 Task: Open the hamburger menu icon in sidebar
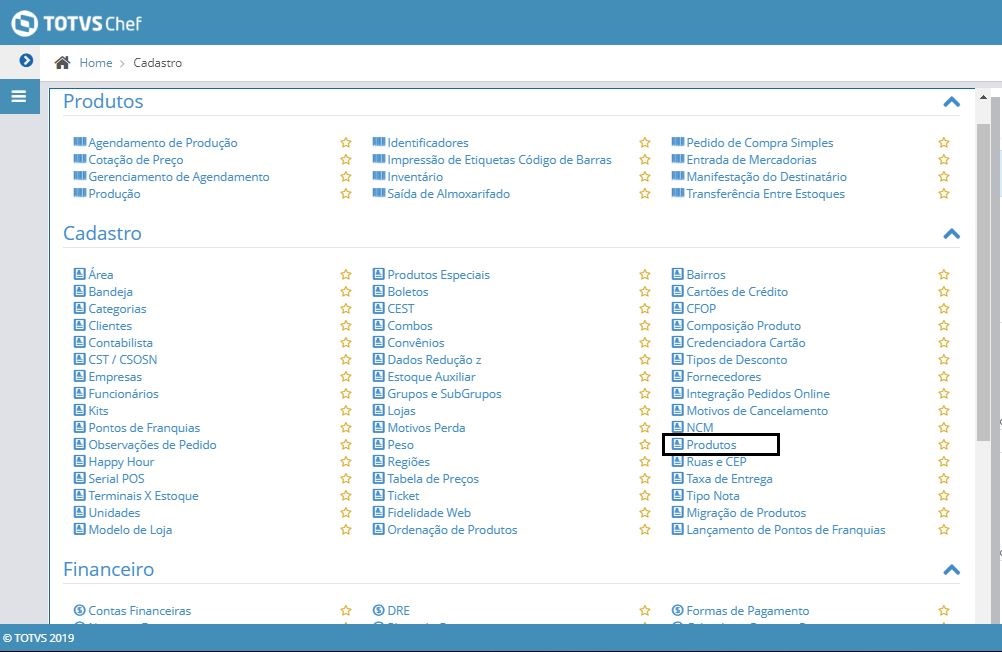[19, 97]
